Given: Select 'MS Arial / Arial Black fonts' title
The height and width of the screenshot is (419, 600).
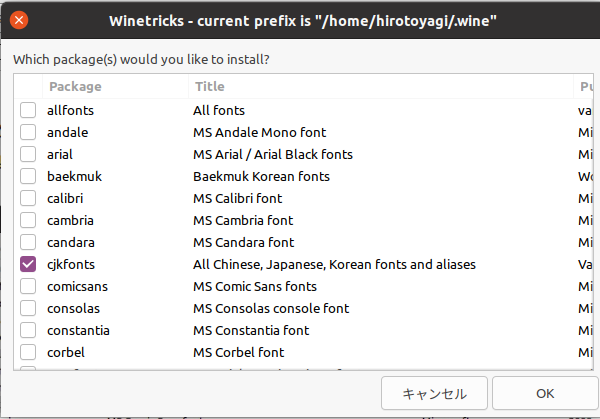Looking at the screenshot, I should click(273, 155).
